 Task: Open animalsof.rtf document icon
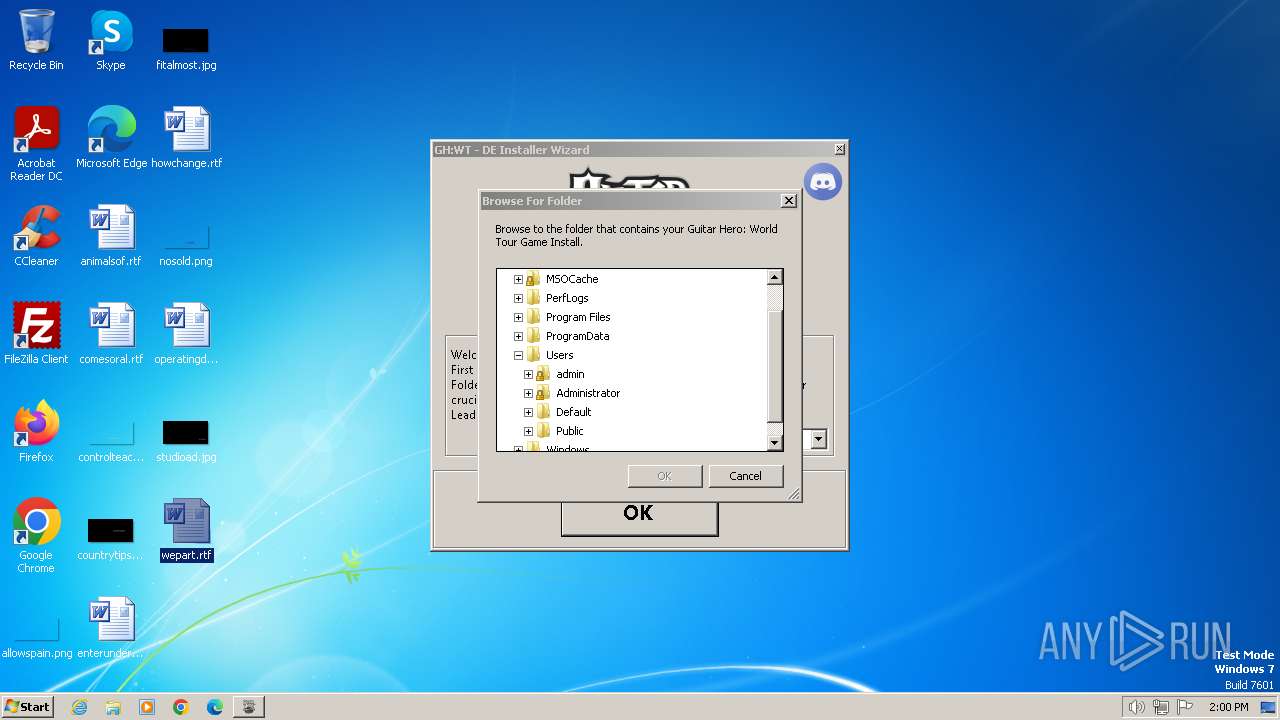click(111, 236)
